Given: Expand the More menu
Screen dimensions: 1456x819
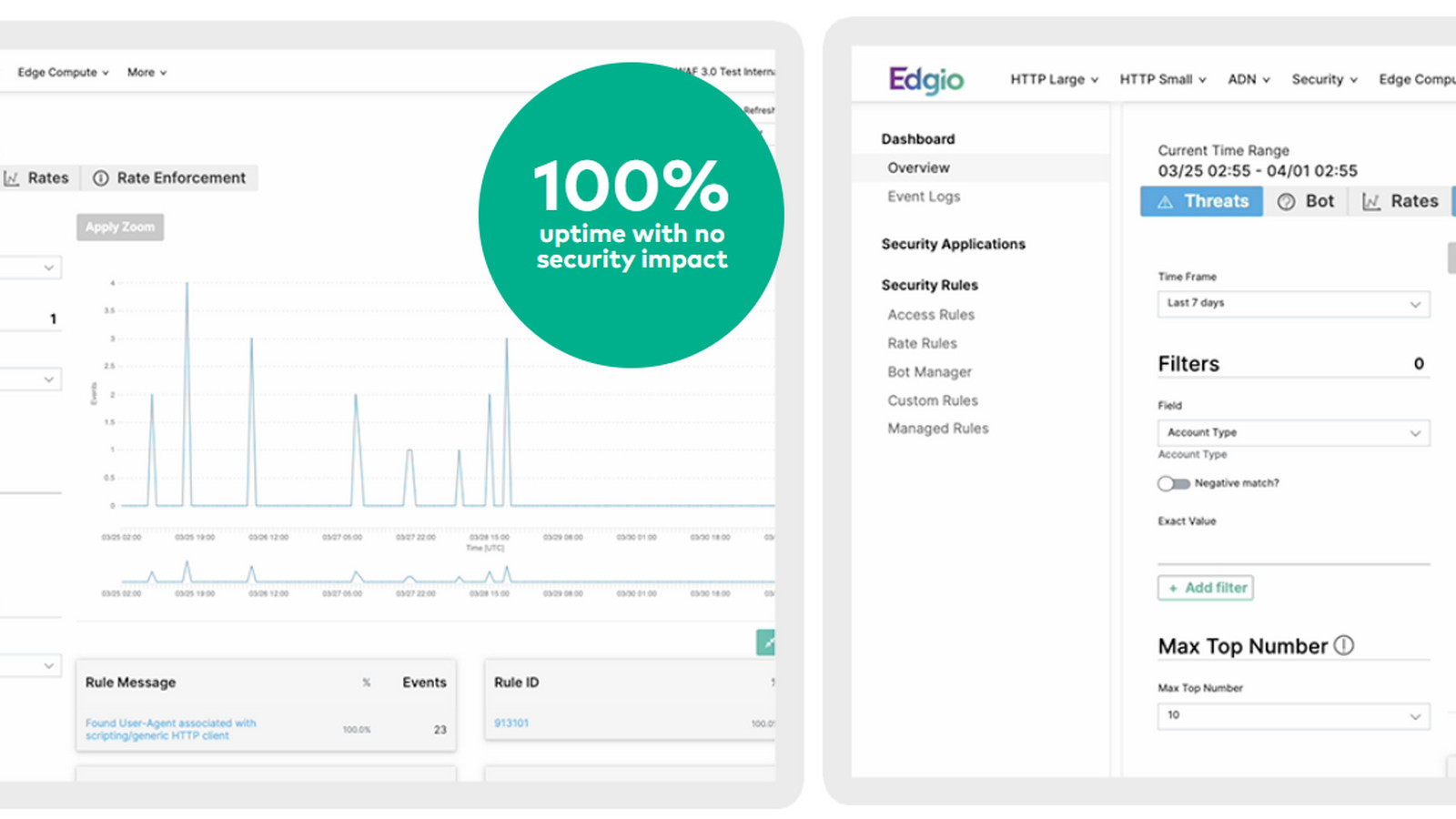Looking at the screenshot, I should [147, 72].
